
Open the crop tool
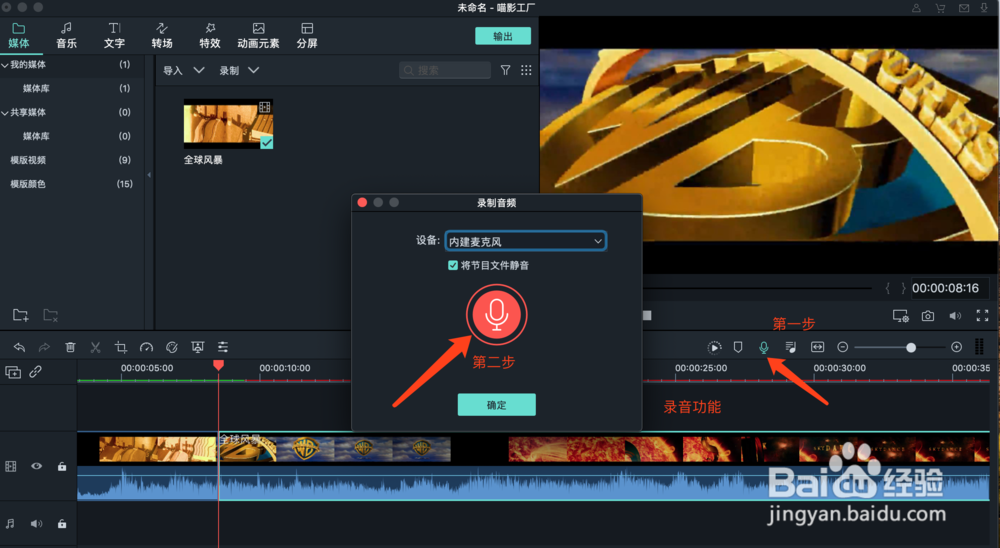121,347
